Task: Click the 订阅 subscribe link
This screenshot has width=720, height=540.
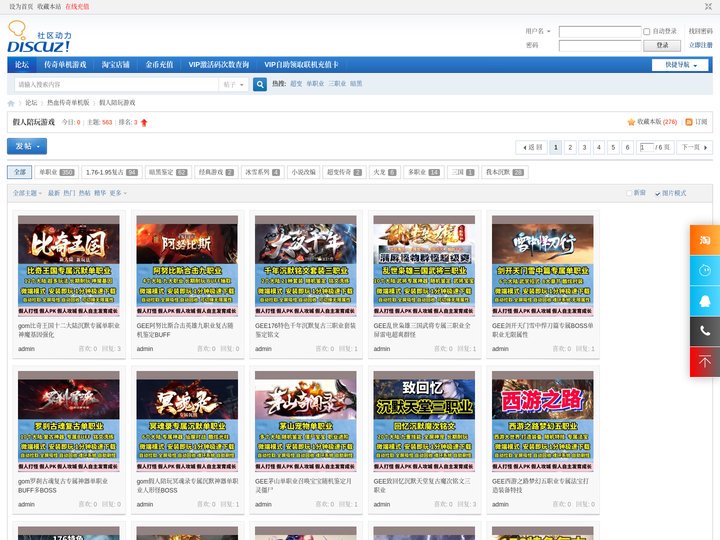Action: tap(701, 122)
